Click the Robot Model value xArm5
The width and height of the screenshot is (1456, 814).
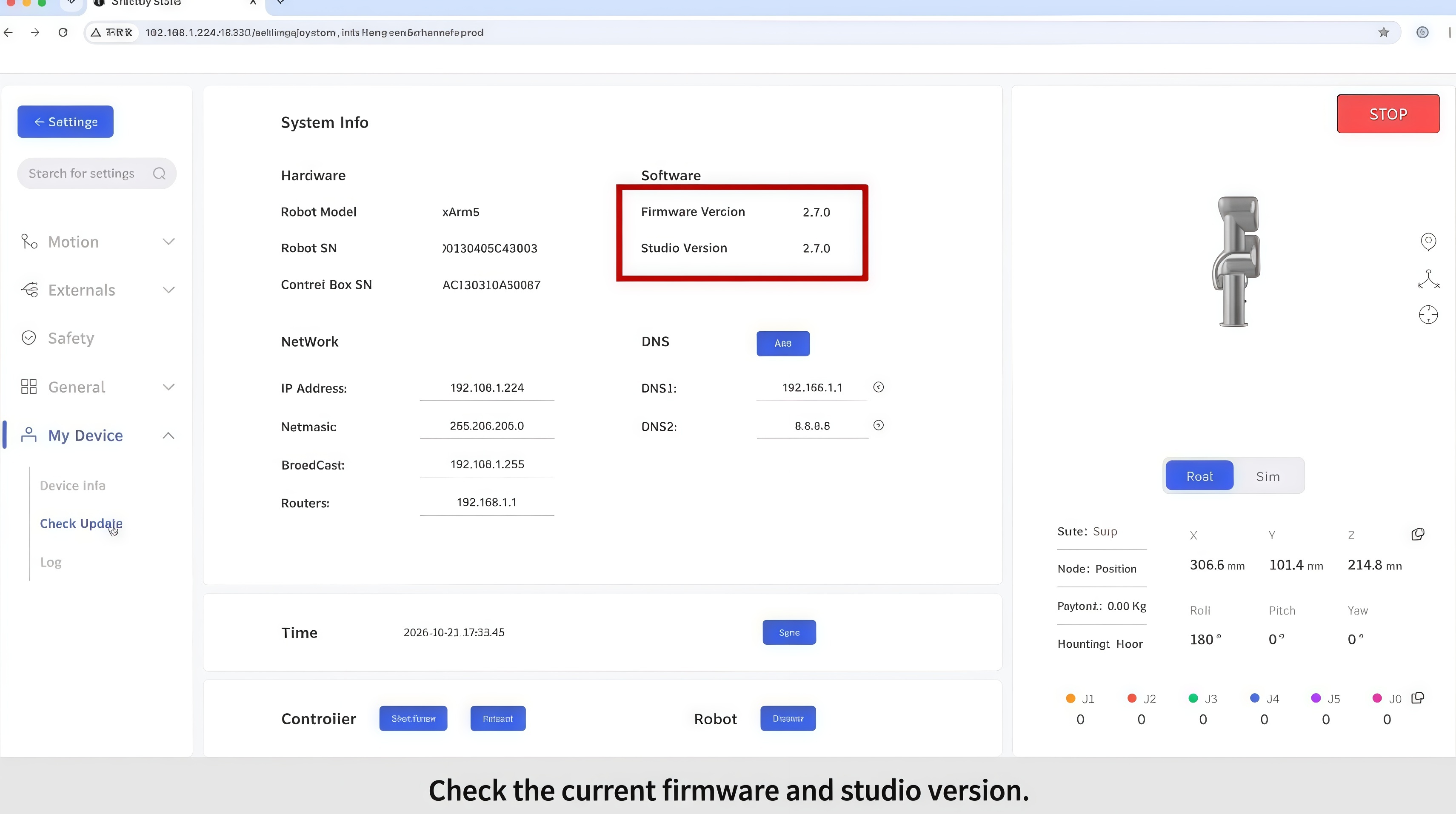click(461, 212)
